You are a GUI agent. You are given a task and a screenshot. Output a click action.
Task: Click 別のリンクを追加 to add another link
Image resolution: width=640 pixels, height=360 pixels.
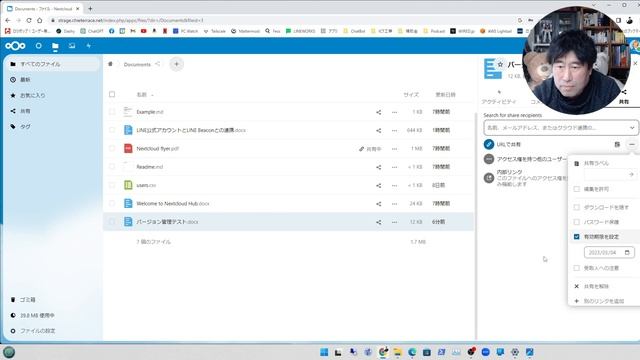point(604,301)
